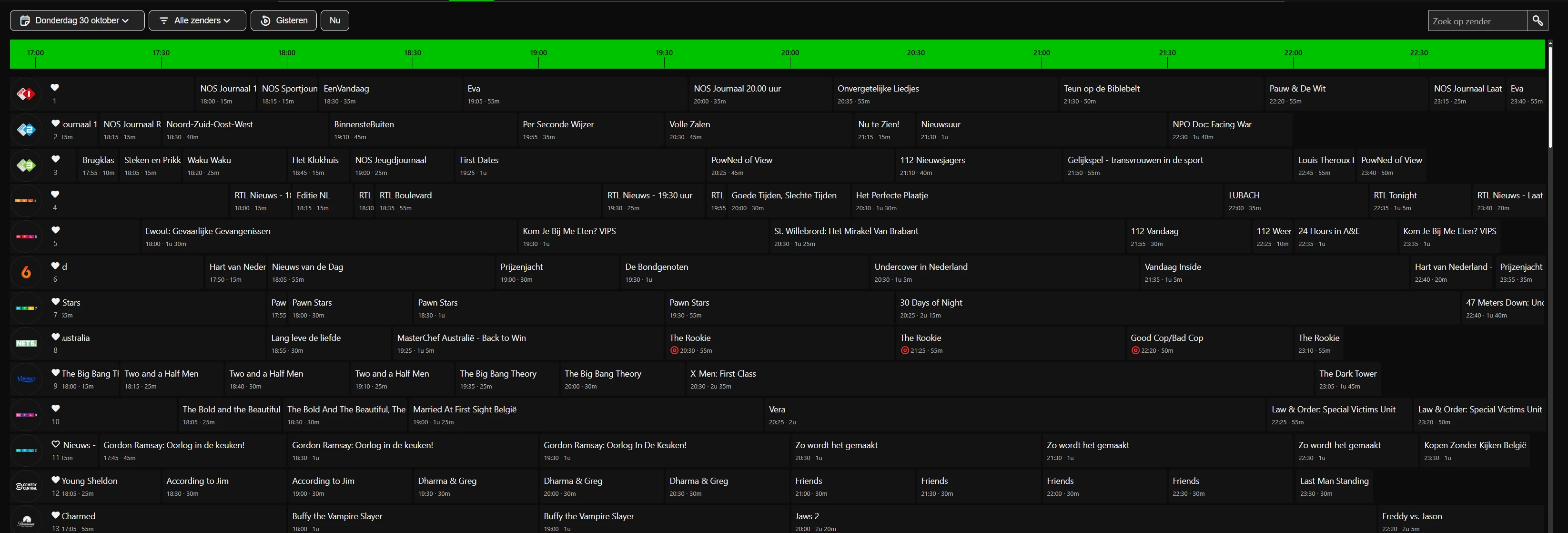The image size is (1568, 533).
Task: Open the NPO 1 channel logo
Action: click(26, 94)
